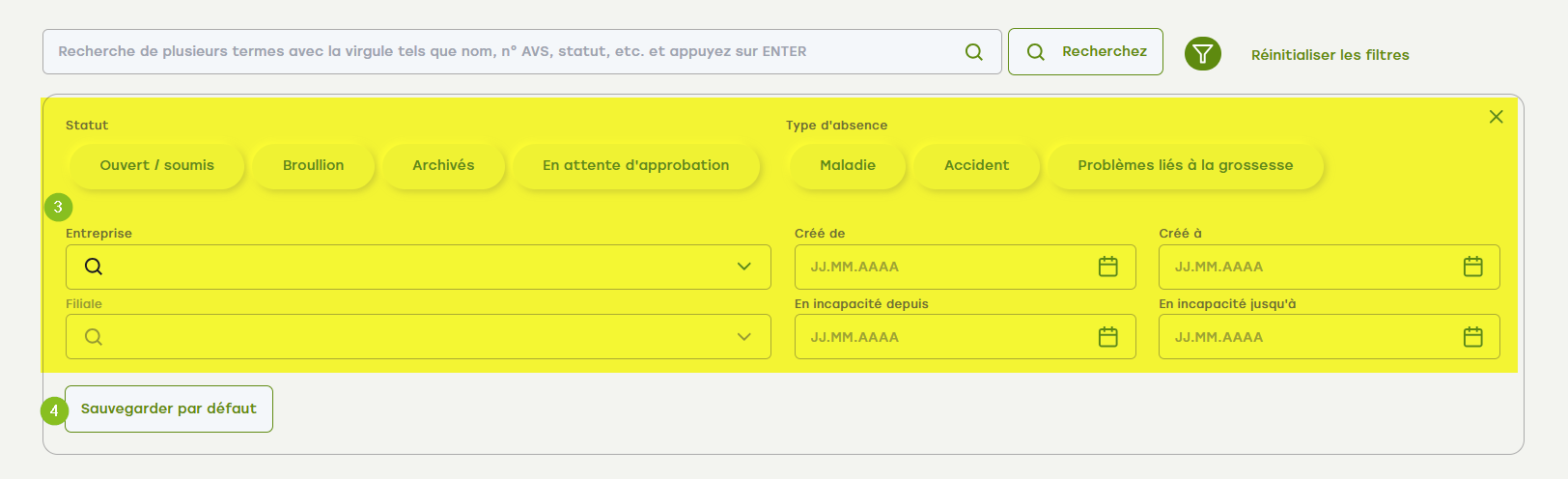Close the filter panel with X
The width and height of the screenshot is (1568, 479).
click(x=1496, y=117)
